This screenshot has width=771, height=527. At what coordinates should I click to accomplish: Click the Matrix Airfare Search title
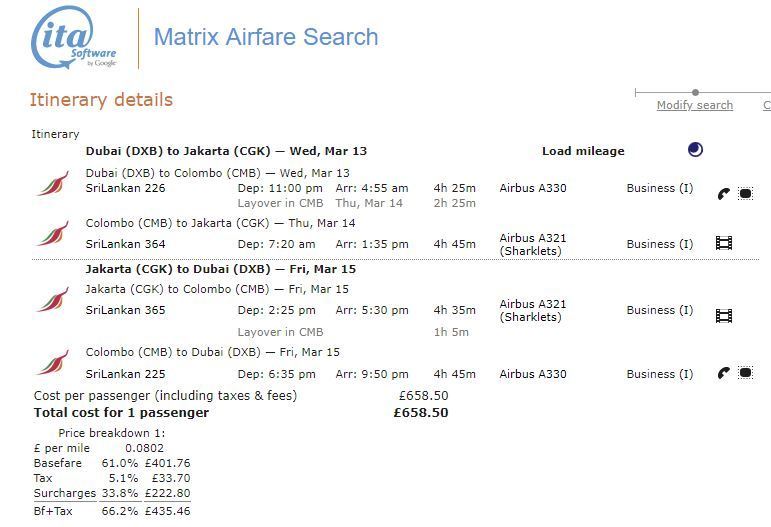click(266, 38)
